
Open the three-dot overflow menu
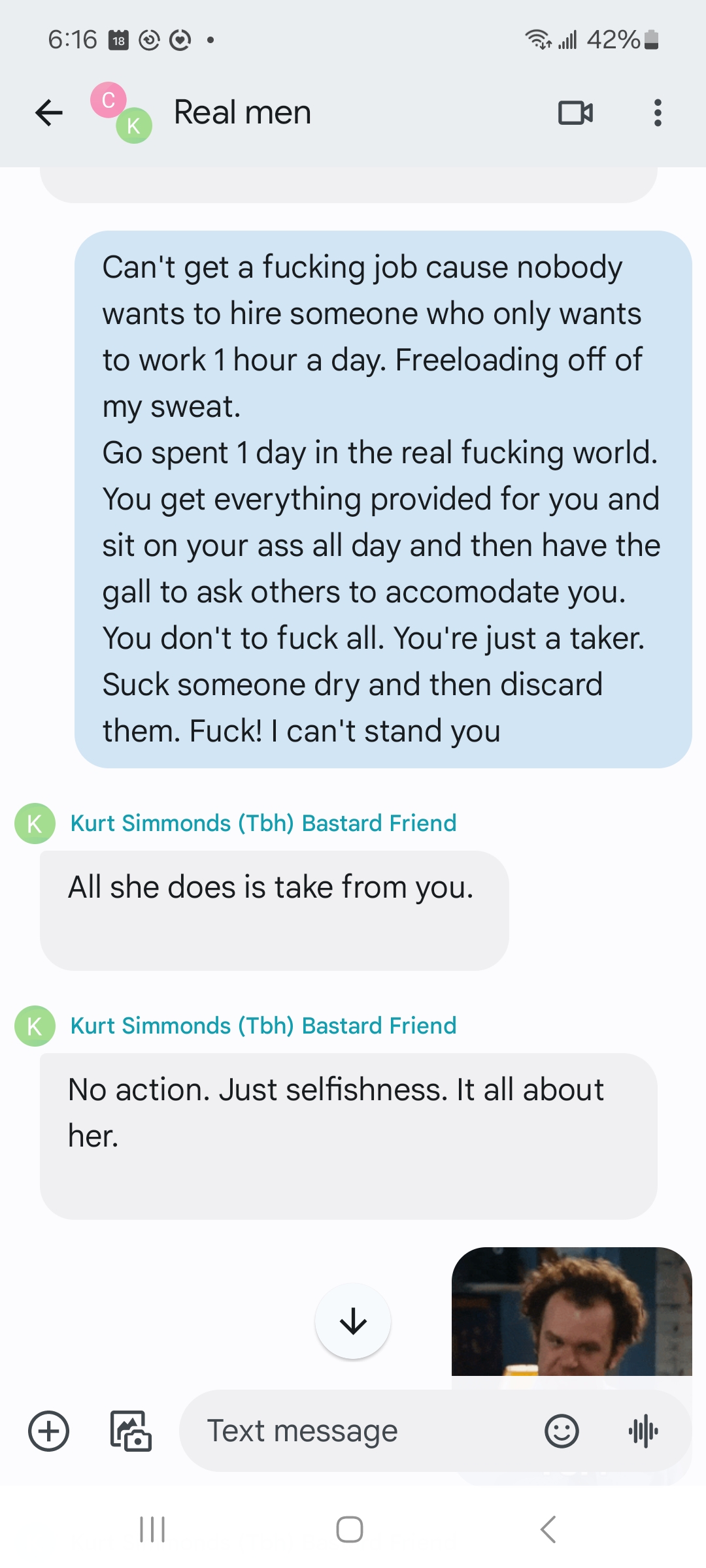[658, 113]
